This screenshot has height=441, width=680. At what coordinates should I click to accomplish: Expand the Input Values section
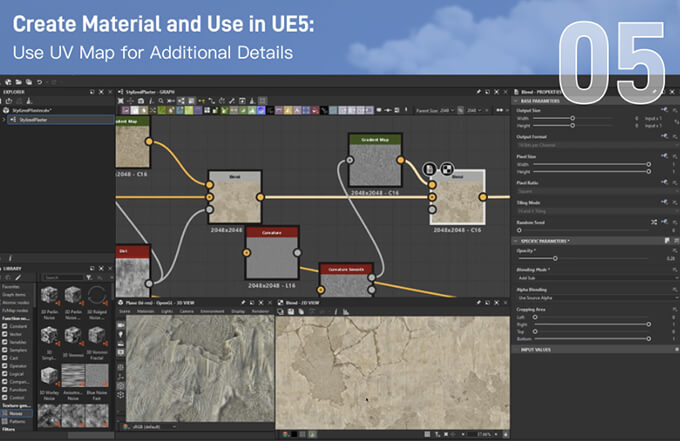[x=516, y=350]
